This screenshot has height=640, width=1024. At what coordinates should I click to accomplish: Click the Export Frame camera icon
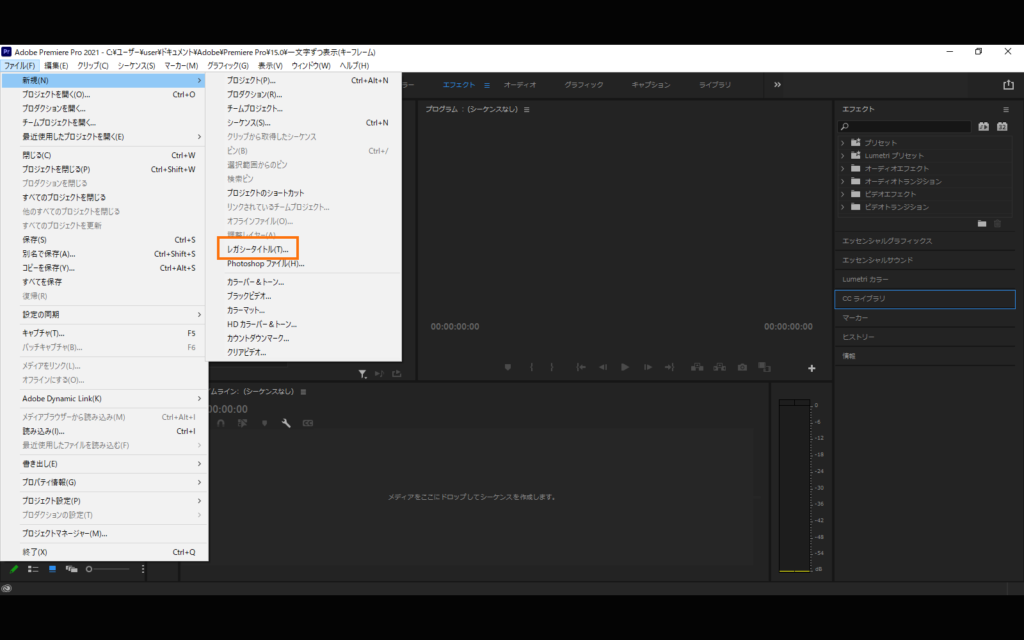(742, 367)
